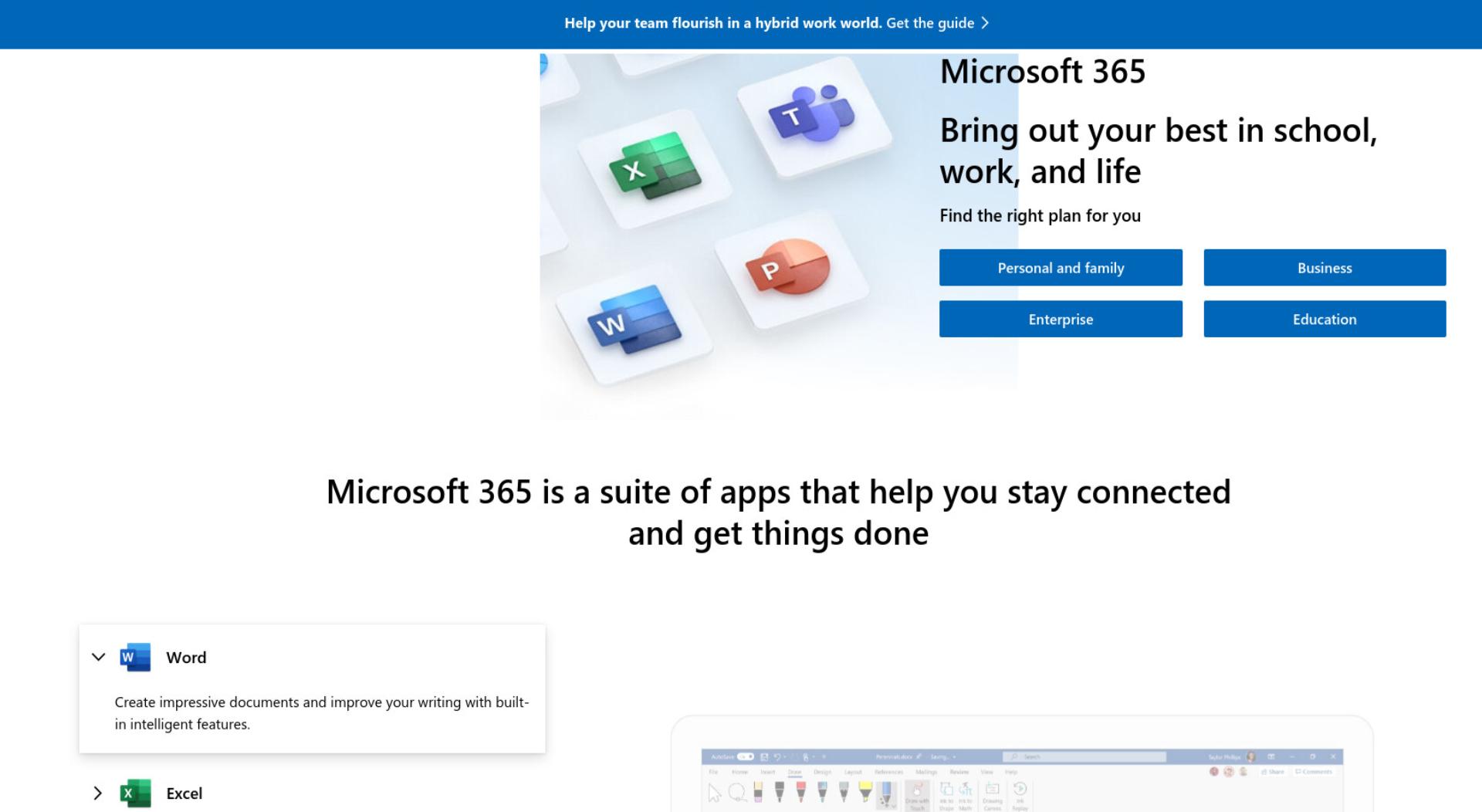Open the Draw tab in Word preview

point(794,772)
